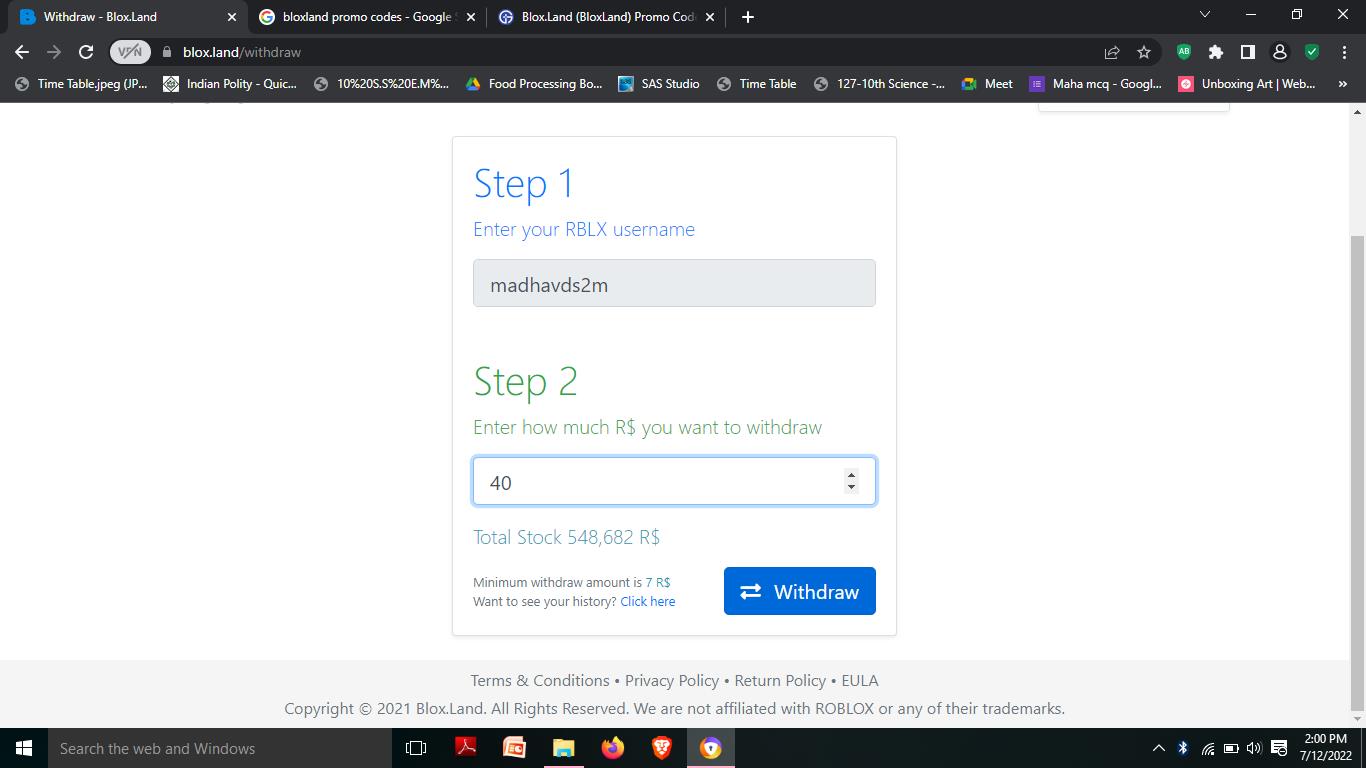The image size is (1366, 768).
Task: Click the 7 R$ minimum amount link
Action: click(x=658, y=582)
